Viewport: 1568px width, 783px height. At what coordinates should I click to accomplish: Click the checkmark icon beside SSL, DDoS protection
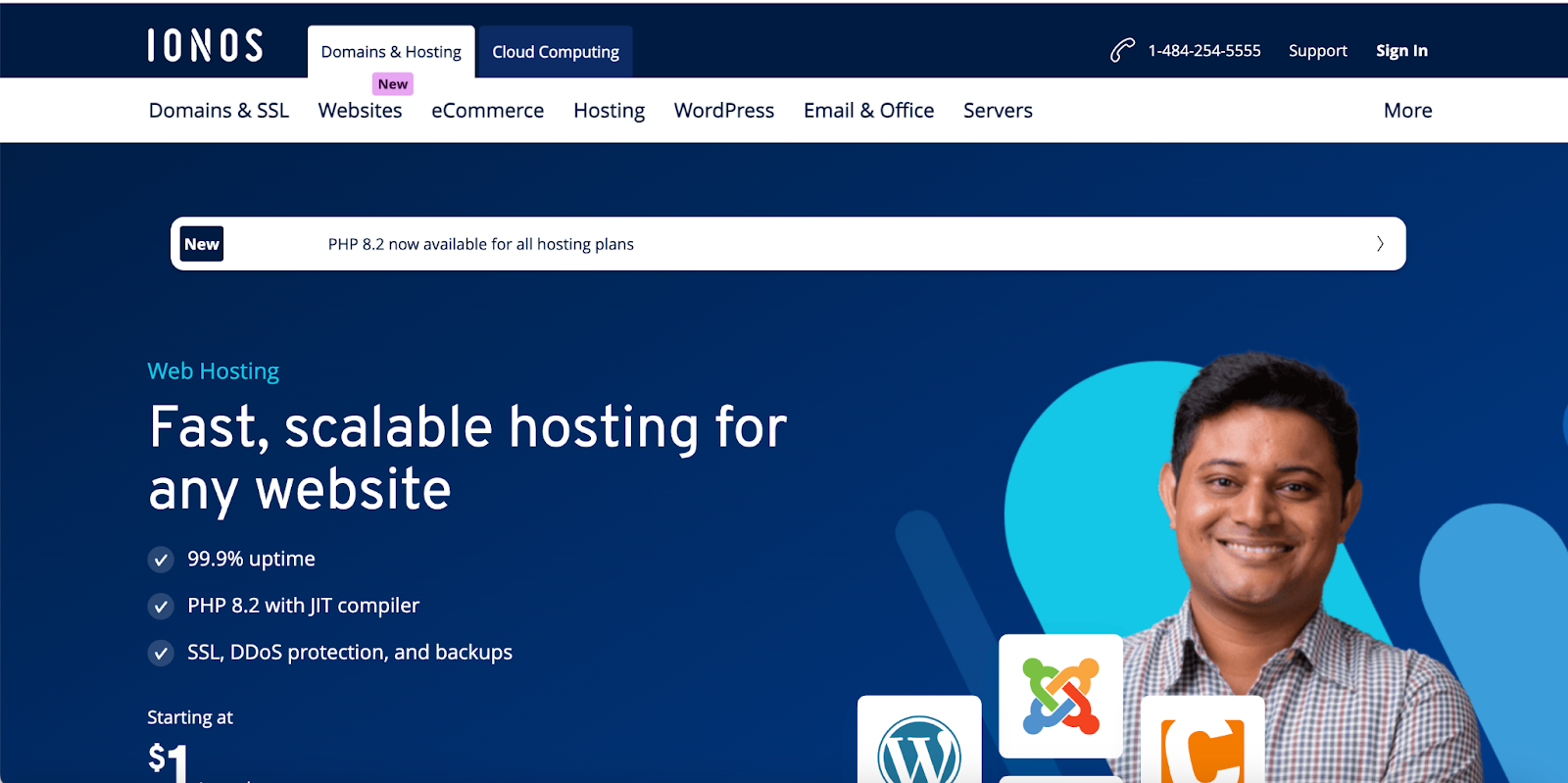coord(161,653)
